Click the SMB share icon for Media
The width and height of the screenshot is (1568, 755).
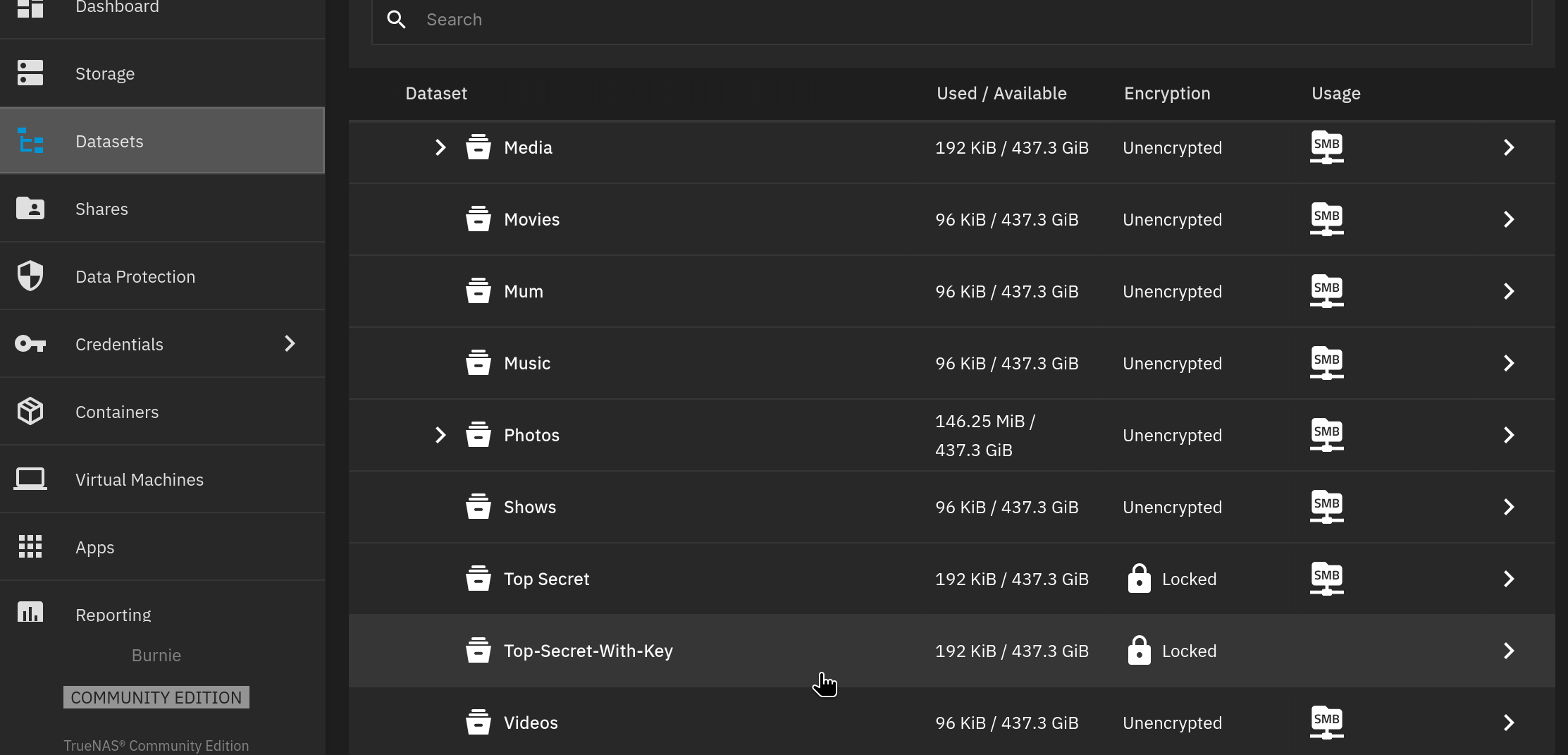point(1327,147)
